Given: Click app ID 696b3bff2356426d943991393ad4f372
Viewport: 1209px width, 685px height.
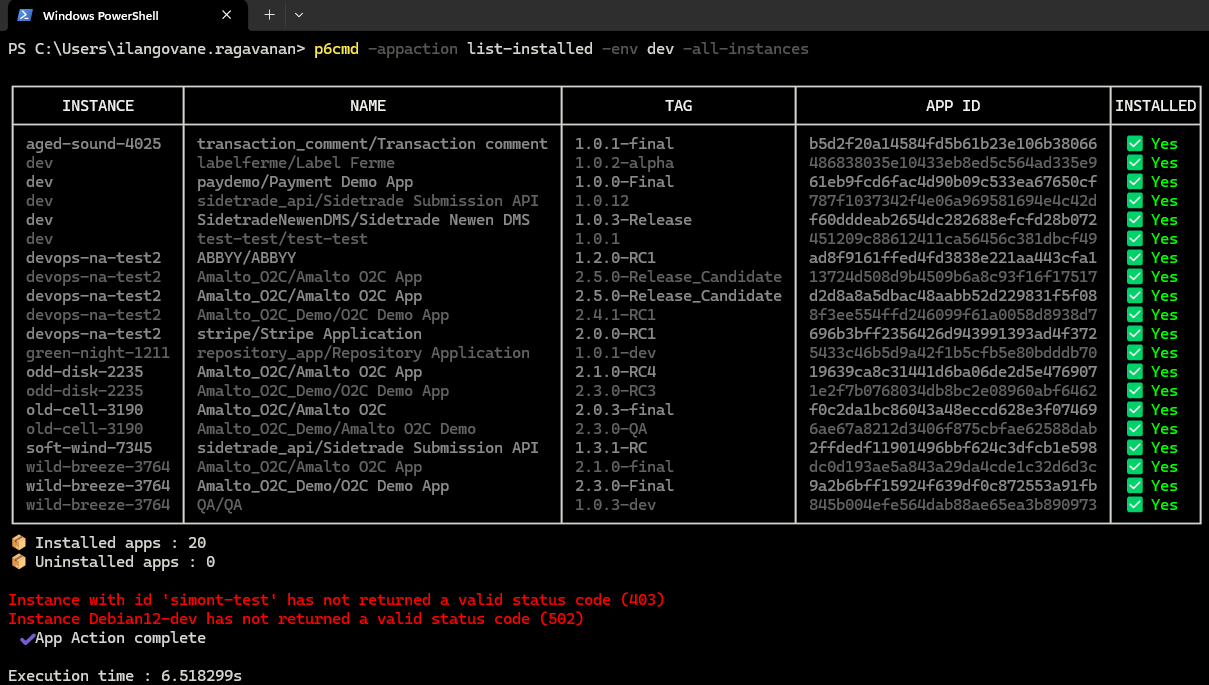Looking at the screenshot, I should (953, 334).
